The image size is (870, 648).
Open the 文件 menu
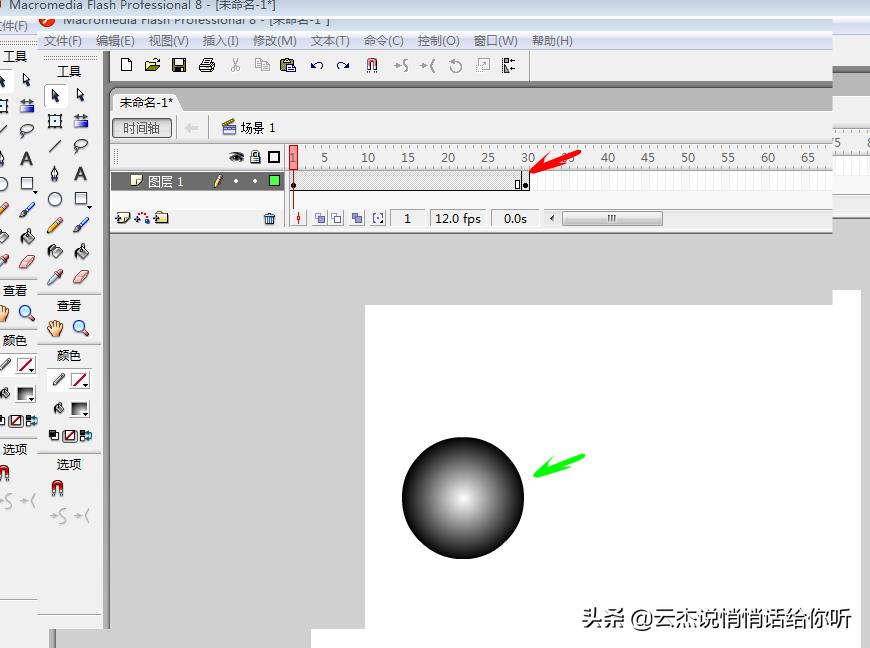pyautogui.click(x=63, y=41)
